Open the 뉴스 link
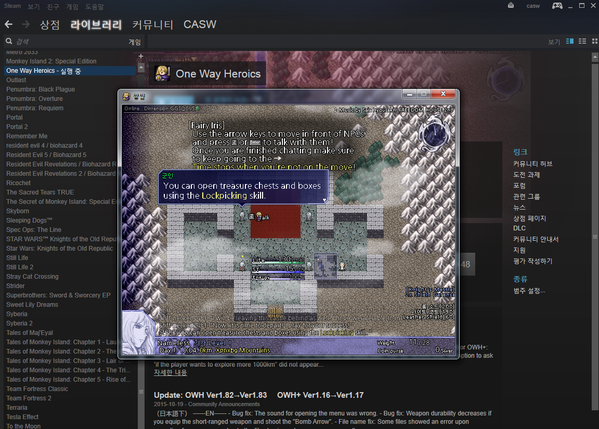599x429 pixels. [519, 208]
